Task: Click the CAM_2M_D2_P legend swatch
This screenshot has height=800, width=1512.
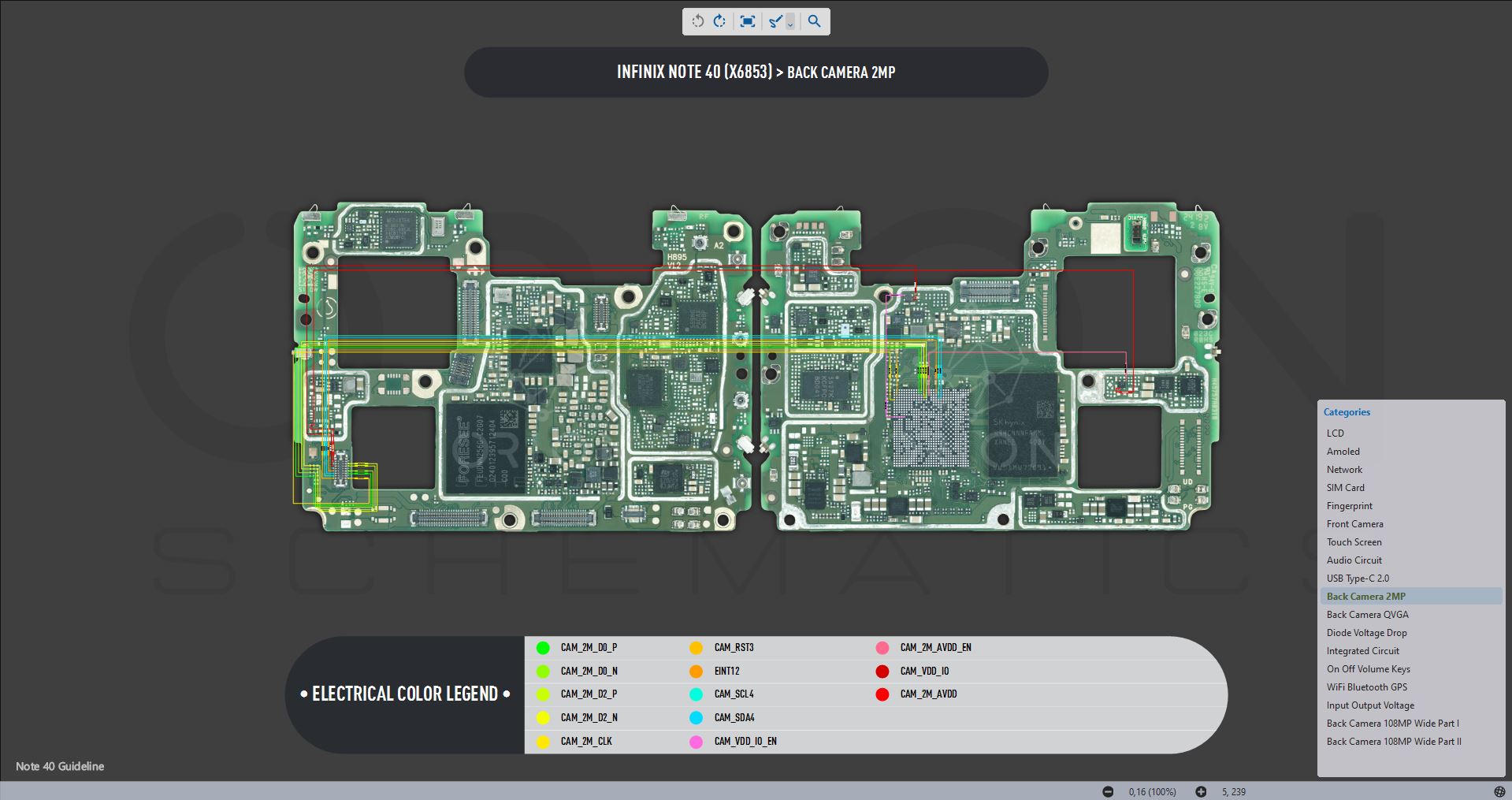Action: (543, 694)
